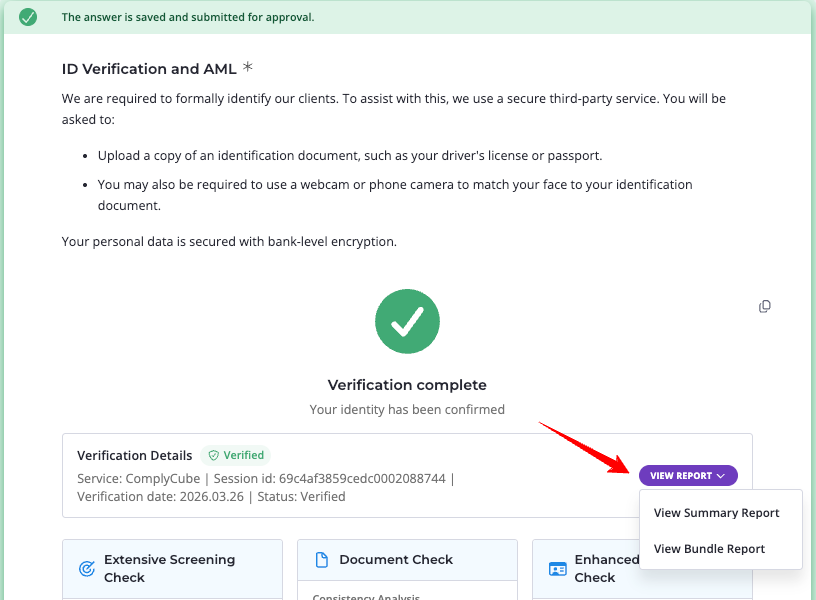Image resolution: width=816 pixels, height=600 pixels.
Task: Click the Document Check card title
Action: point(396,560)
